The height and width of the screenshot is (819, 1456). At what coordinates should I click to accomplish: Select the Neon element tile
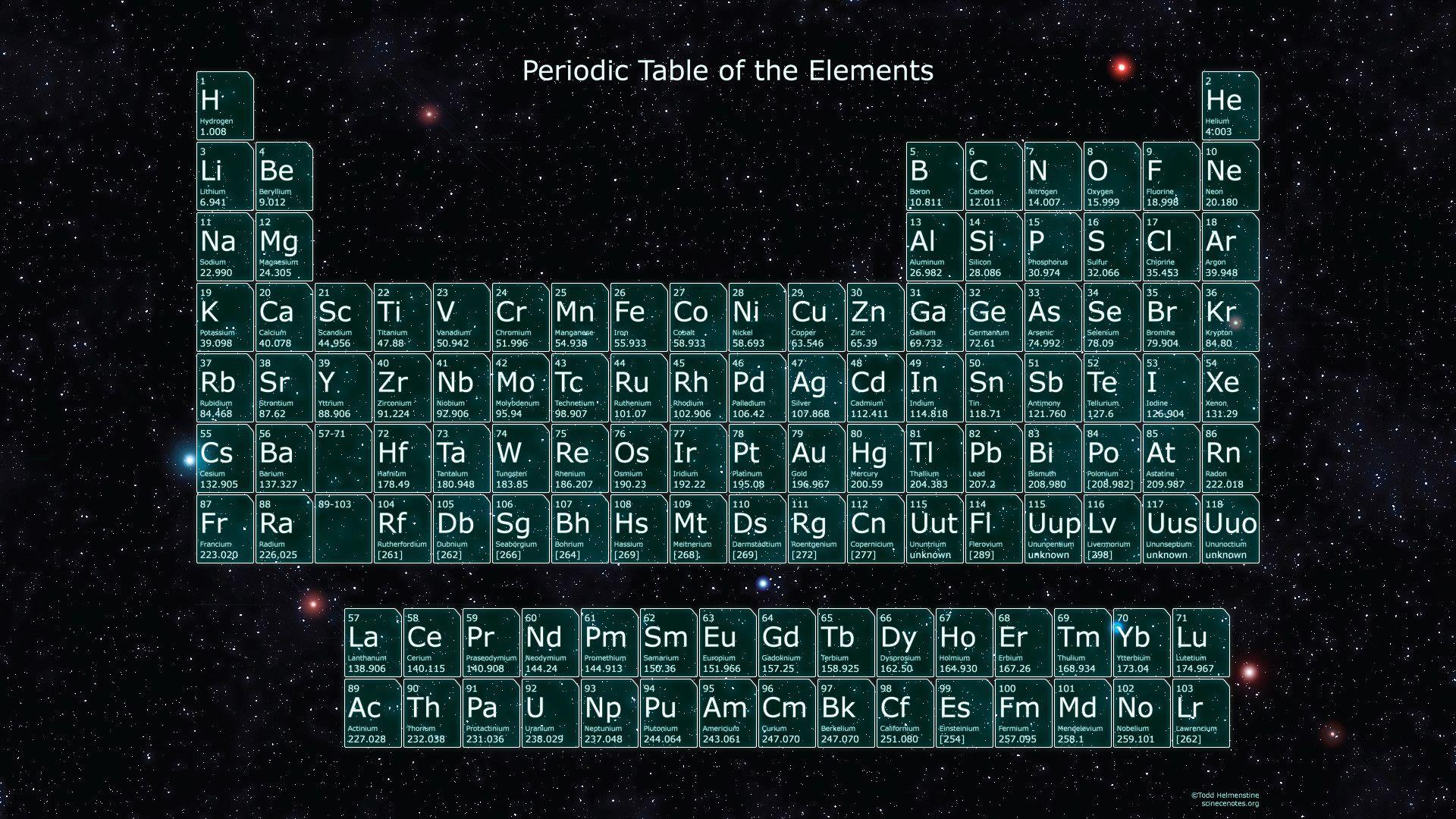pos(1228,176)
